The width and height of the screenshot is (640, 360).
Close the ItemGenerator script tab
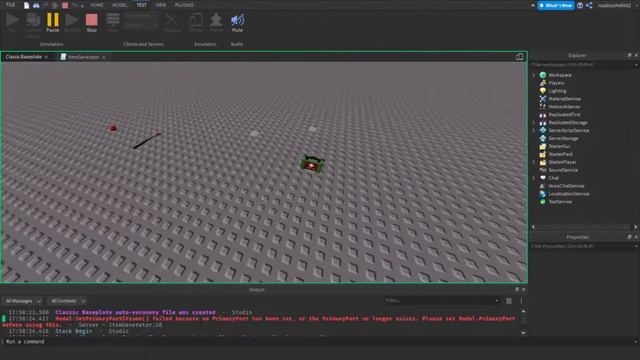click(x=104, y=57)
